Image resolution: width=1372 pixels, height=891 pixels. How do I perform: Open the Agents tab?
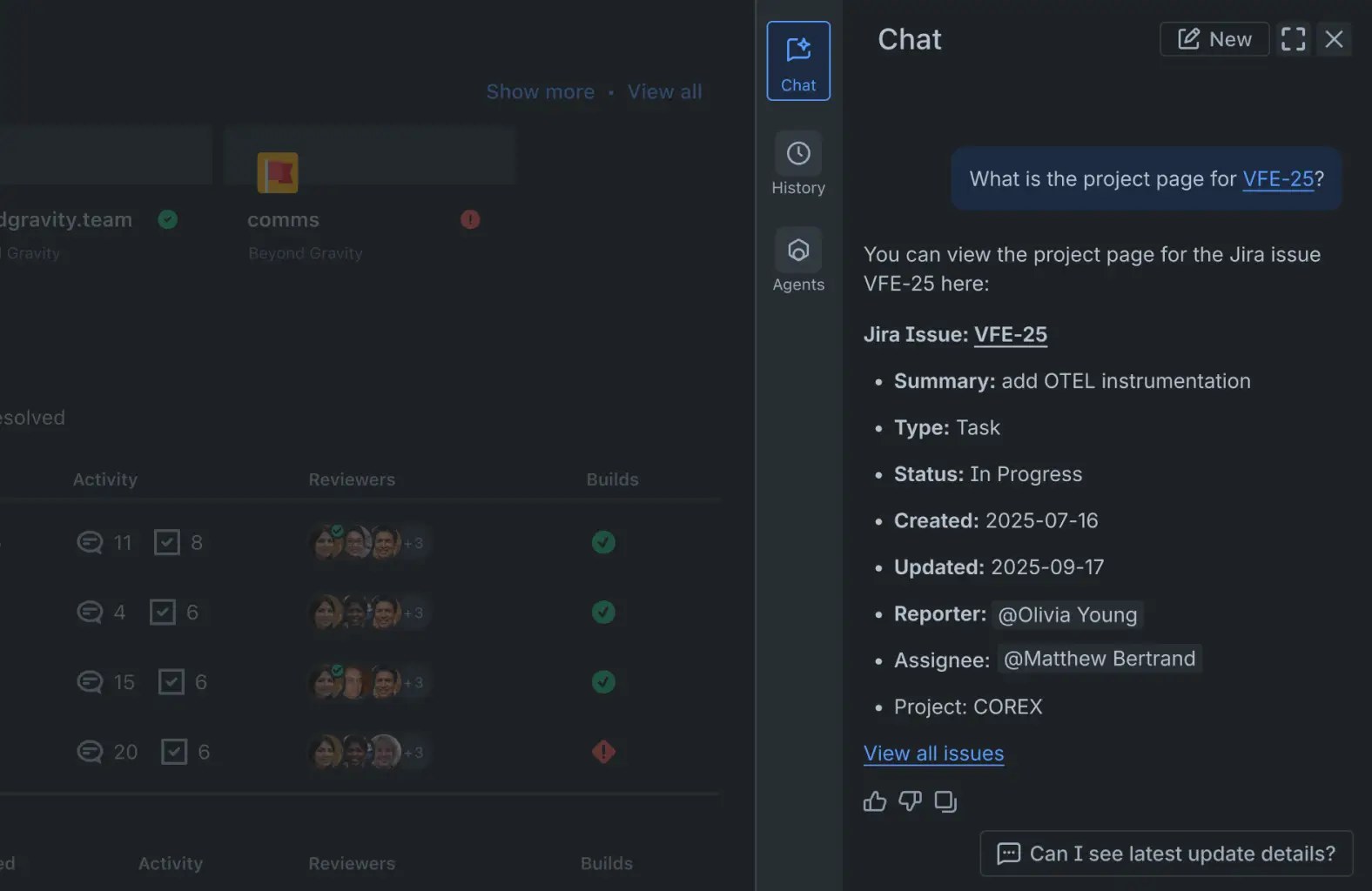click(x=798, y=261)
